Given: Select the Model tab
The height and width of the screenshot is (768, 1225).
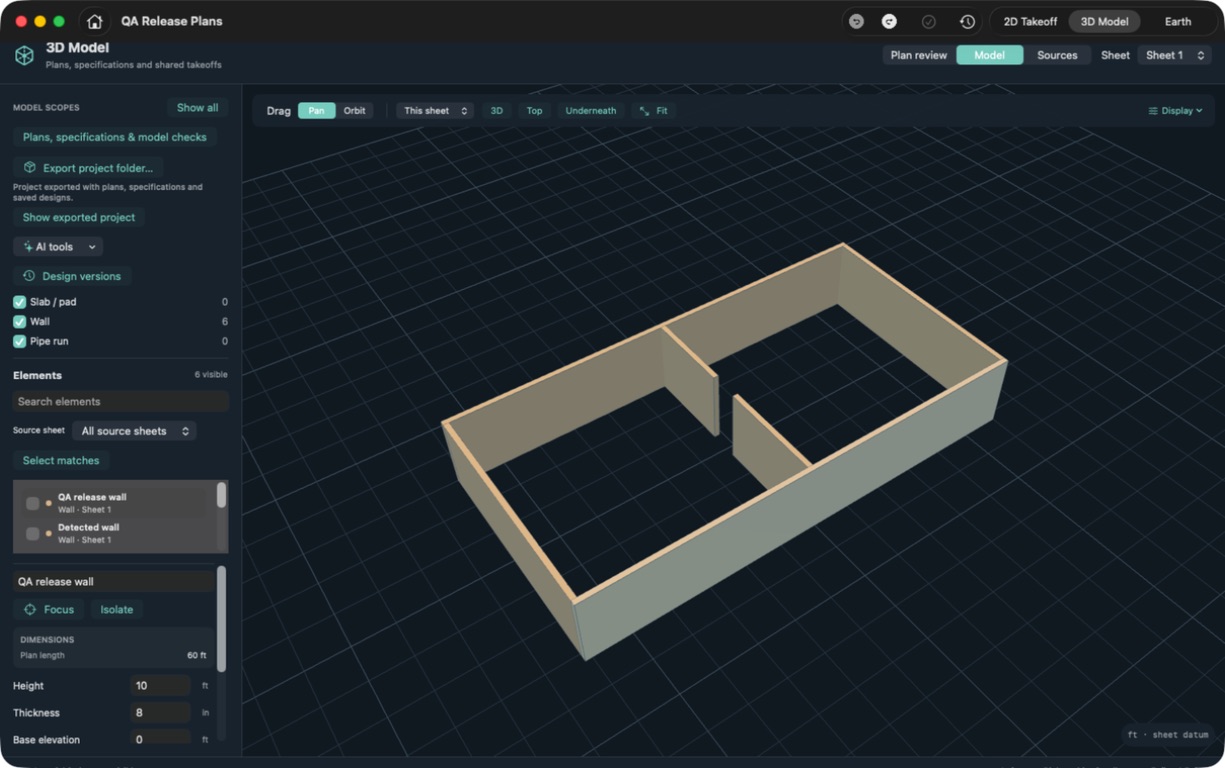Looking at the screenshot, I should point(989,55).
